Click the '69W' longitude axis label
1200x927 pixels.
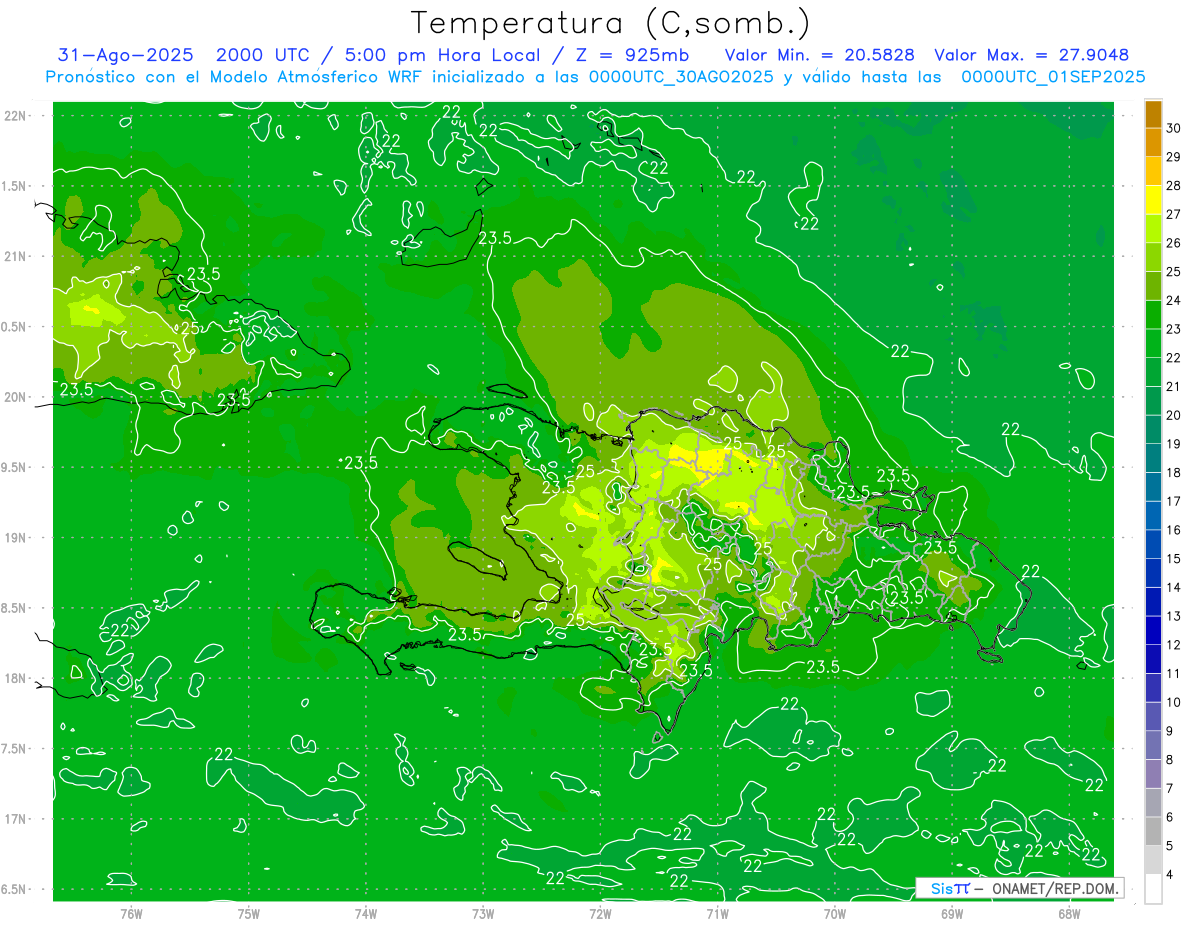[x=952, y=913]
